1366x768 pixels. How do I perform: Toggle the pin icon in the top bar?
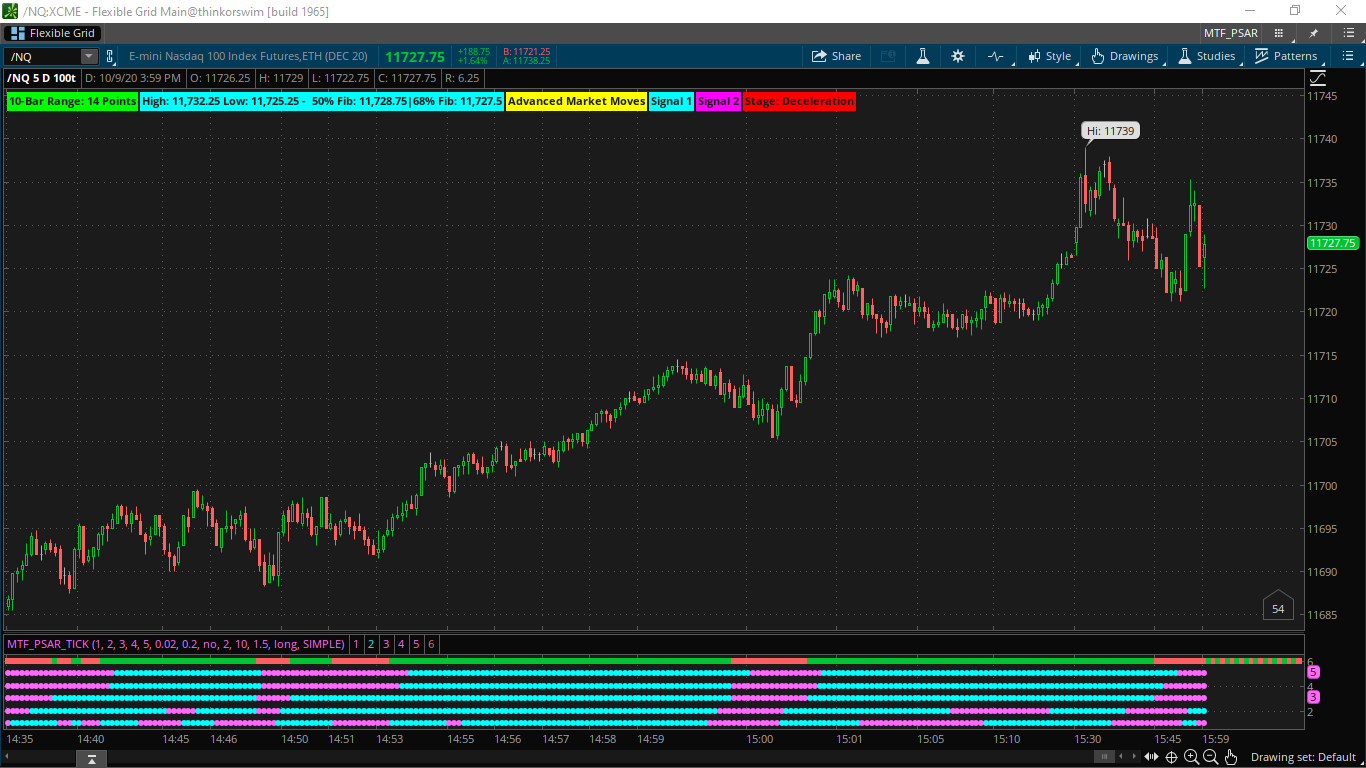tap(1314, 33)
